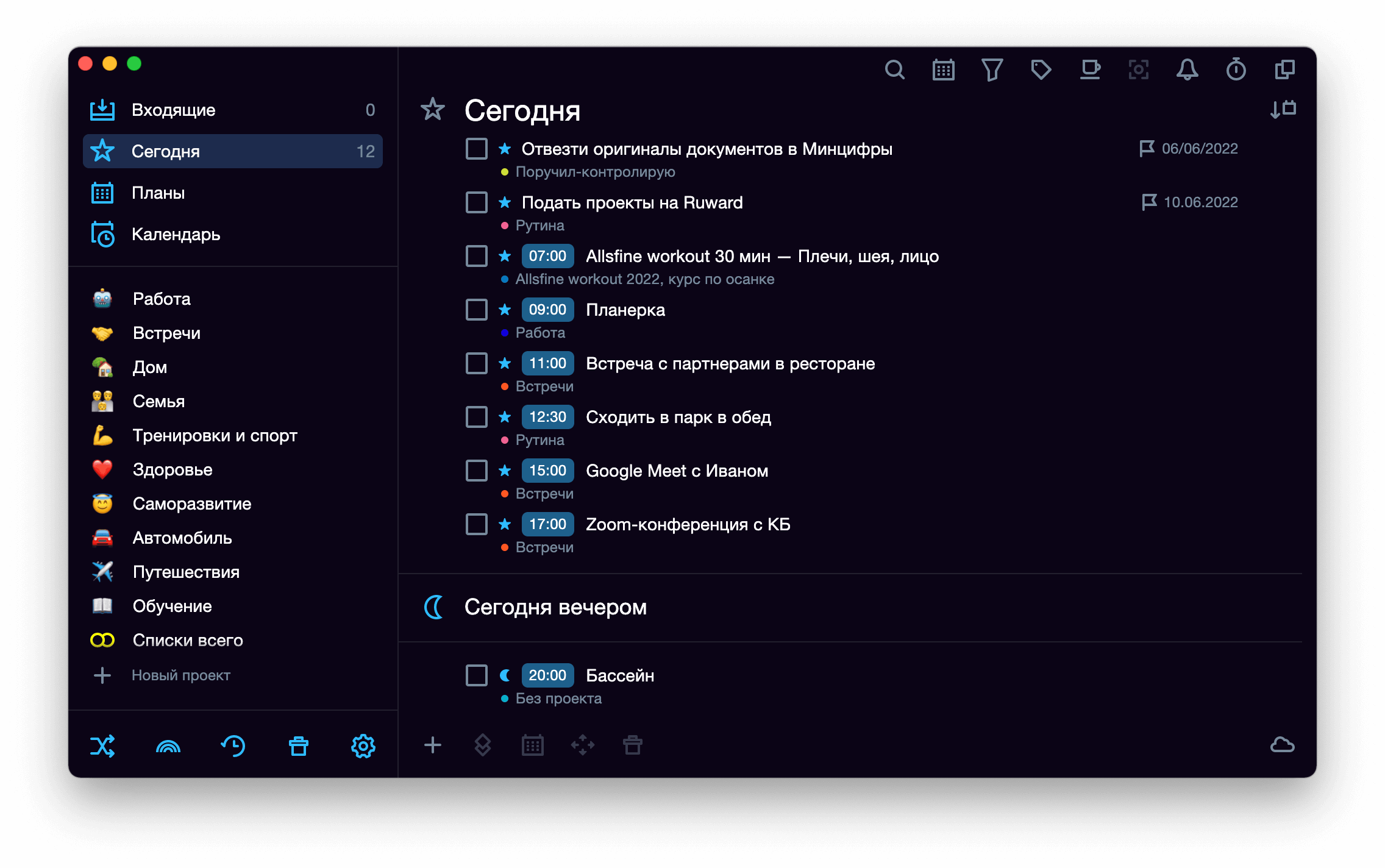The width and height of the screenshot is (1385, 868).
Task: Open the filter funnel icon
Action: [992, 70]
